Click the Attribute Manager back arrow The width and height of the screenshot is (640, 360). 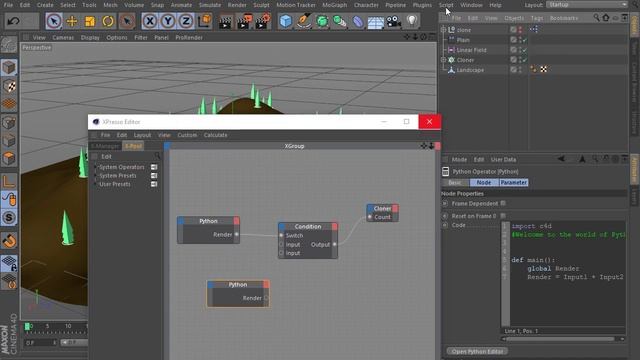(561, 159)
